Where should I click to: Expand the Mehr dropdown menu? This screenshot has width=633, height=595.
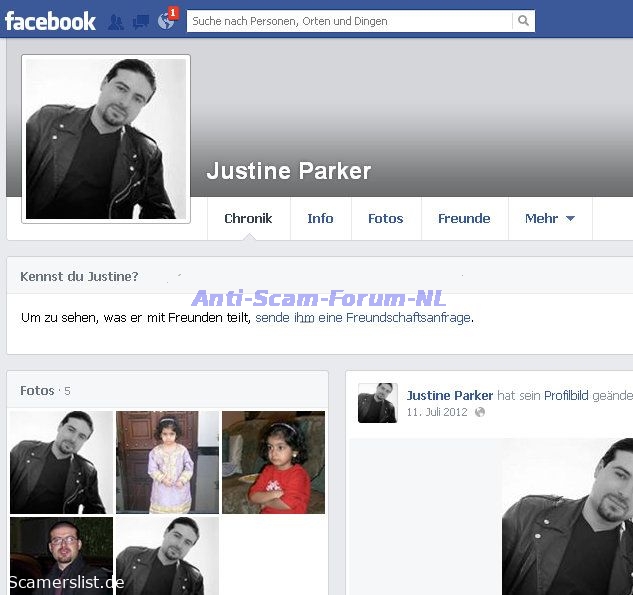(549, 218)
